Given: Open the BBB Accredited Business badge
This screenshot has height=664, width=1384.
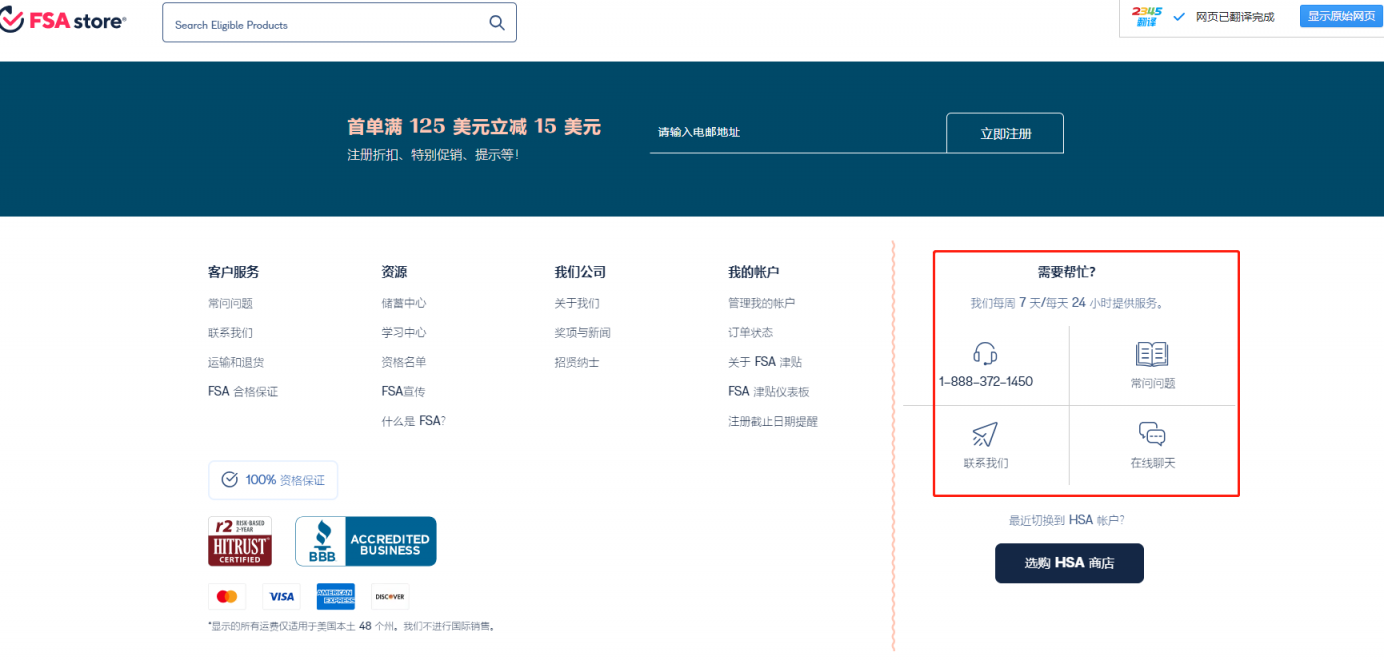Looking at the screenshot, I should pyautogui.click(x=365, y=541).
